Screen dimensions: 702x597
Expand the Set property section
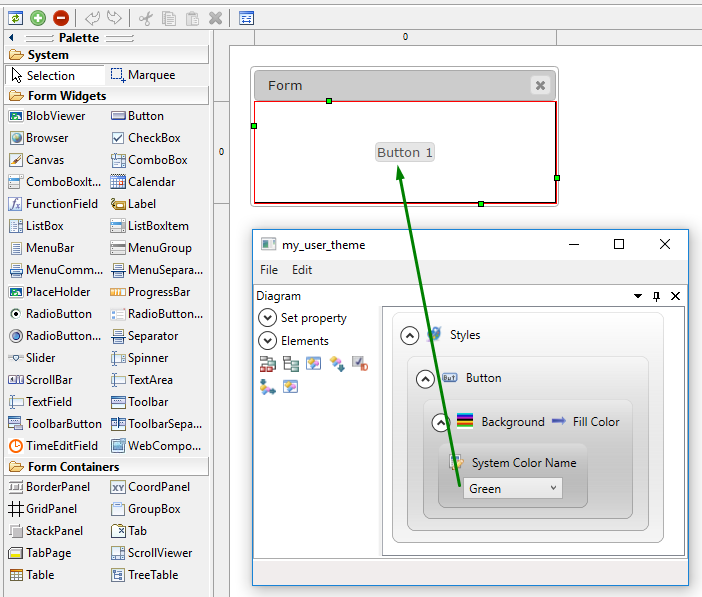(267, 318)
